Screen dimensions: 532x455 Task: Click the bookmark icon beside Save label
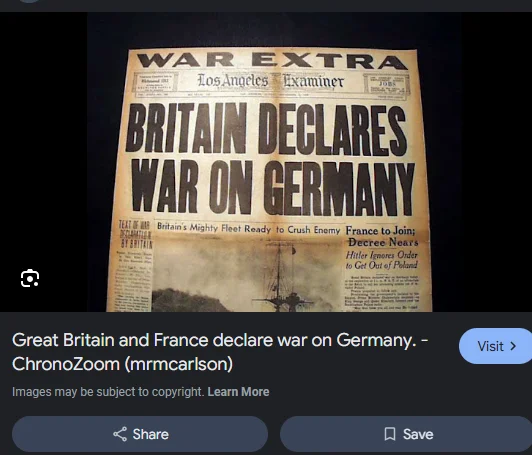[390, 434]
